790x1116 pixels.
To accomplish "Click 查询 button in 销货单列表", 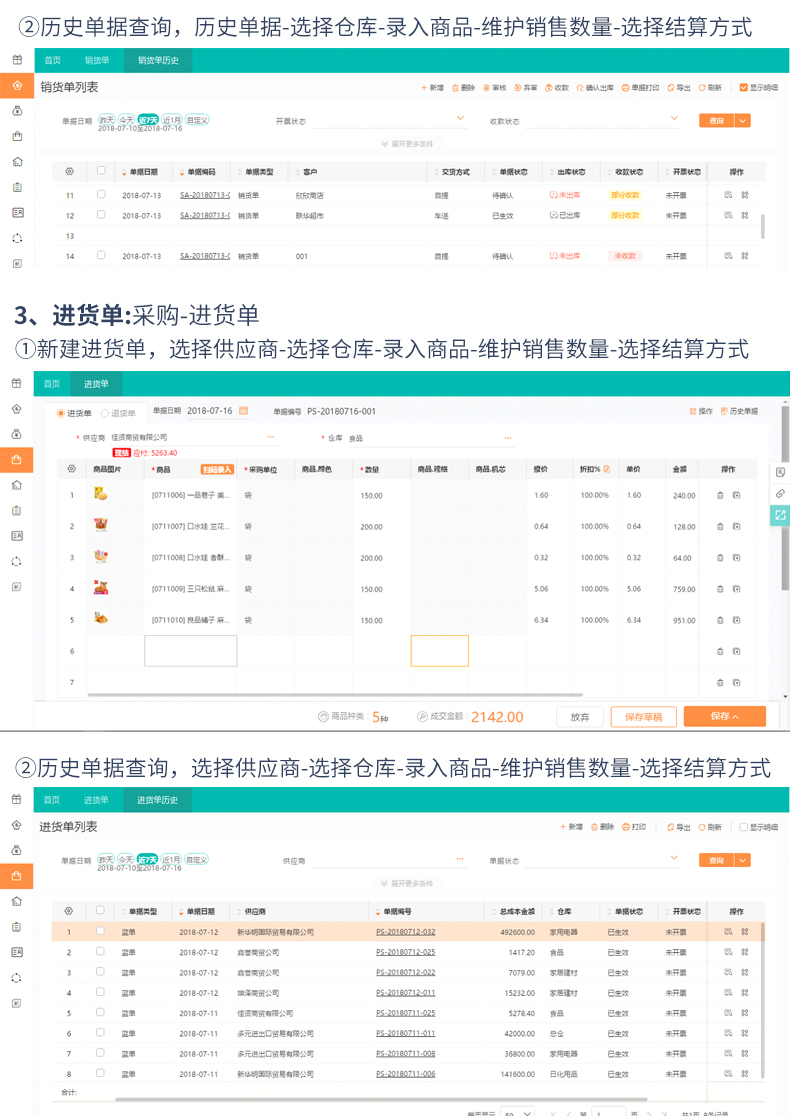I will pyautogui.click(x=717, y=121).
